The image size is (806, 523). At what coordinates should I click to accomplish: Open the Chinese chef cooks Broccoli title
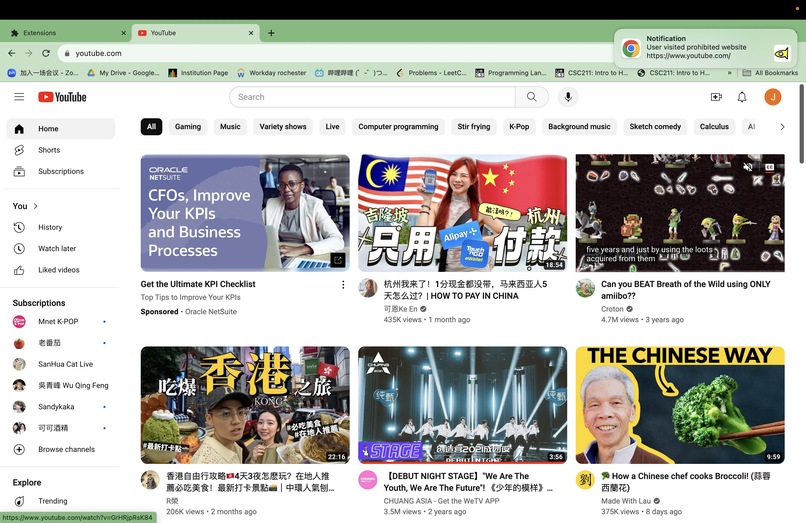click(686, 482)
